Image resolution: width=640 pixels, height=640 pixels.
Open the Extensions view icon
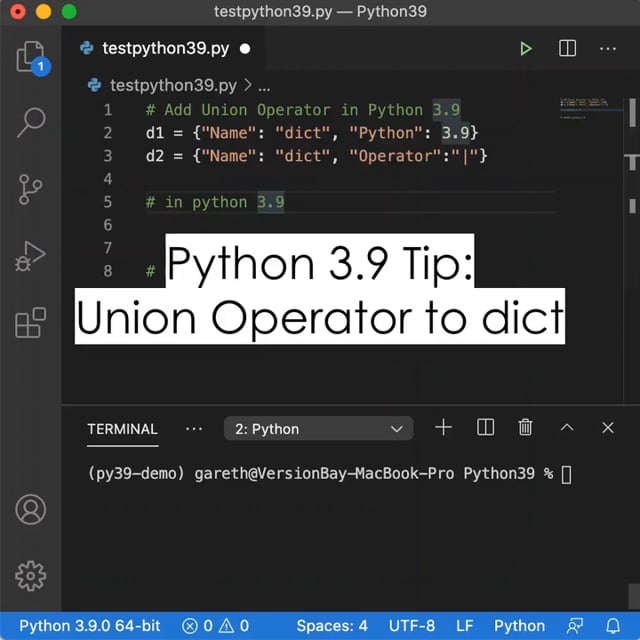tap(31, 322)
